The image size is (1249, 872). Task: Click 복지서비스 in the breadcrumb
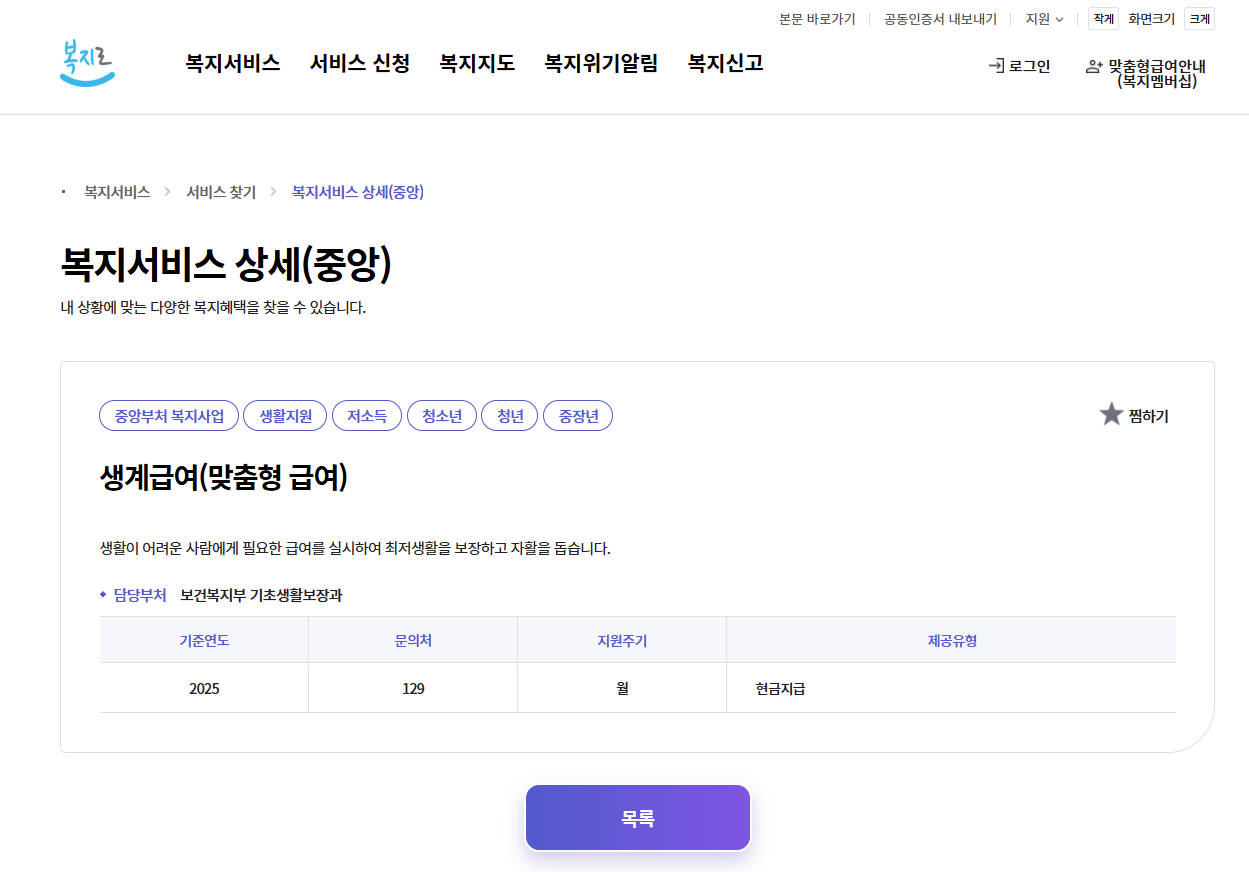117,192
